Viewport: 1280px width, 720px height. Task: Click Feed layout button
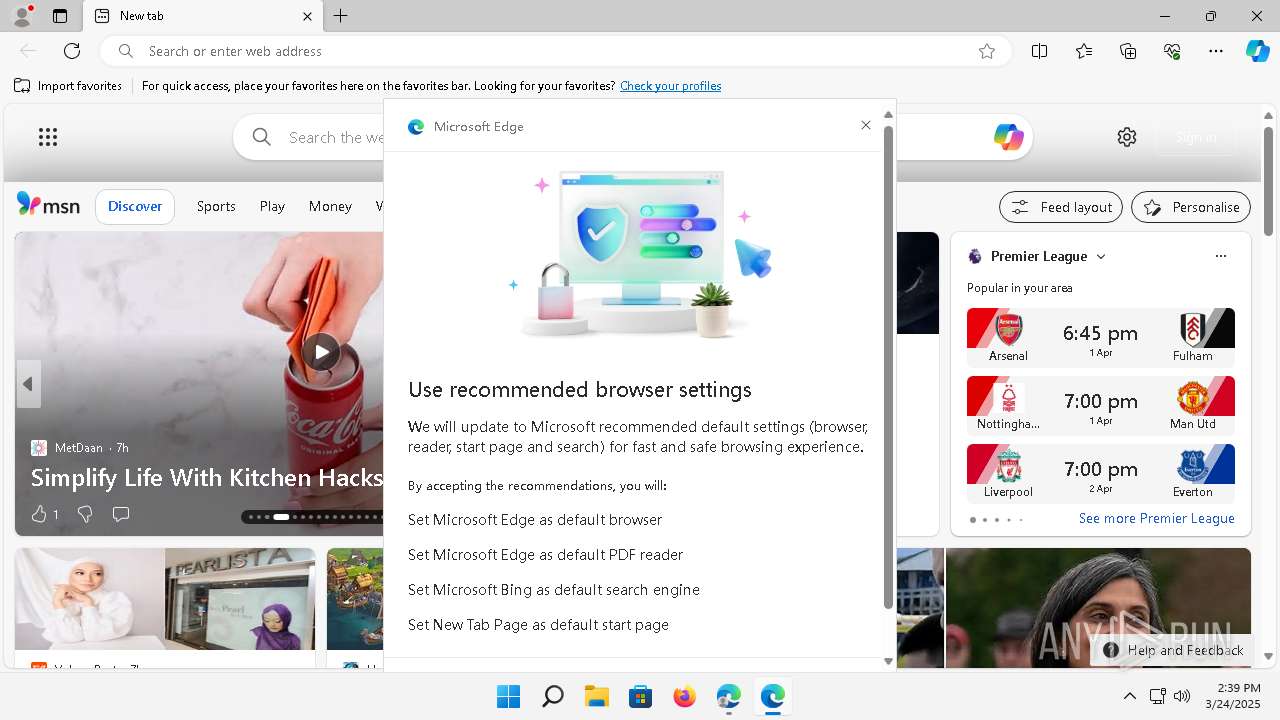1061,207
